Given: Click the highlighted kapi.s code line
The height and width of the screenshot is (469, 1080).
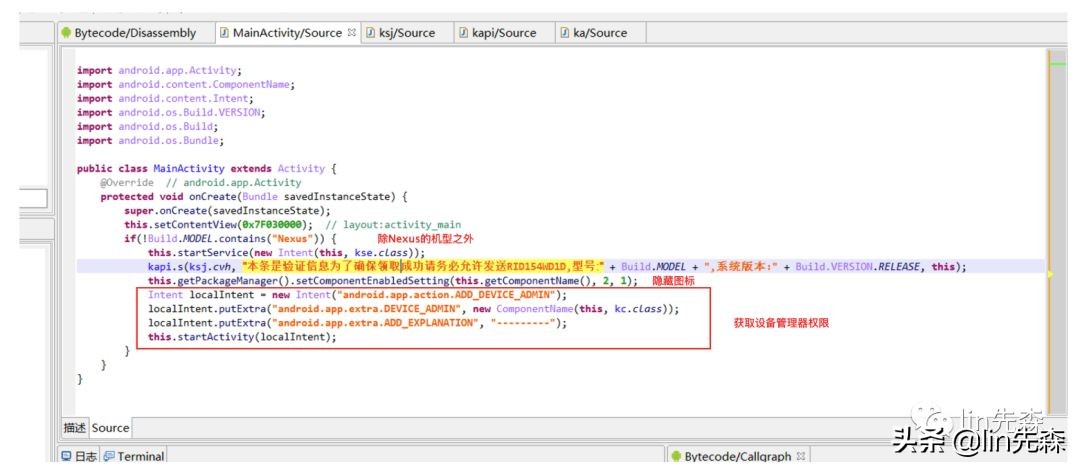Looking at the screenshot, I should point(500,267).
